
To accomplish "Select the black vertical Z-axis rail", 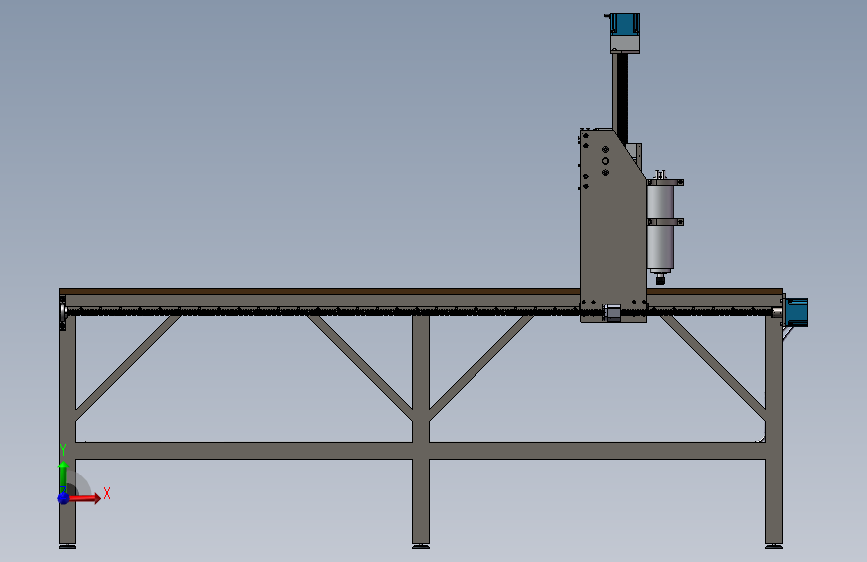I will pyautogui.click(x=623, y=97).
